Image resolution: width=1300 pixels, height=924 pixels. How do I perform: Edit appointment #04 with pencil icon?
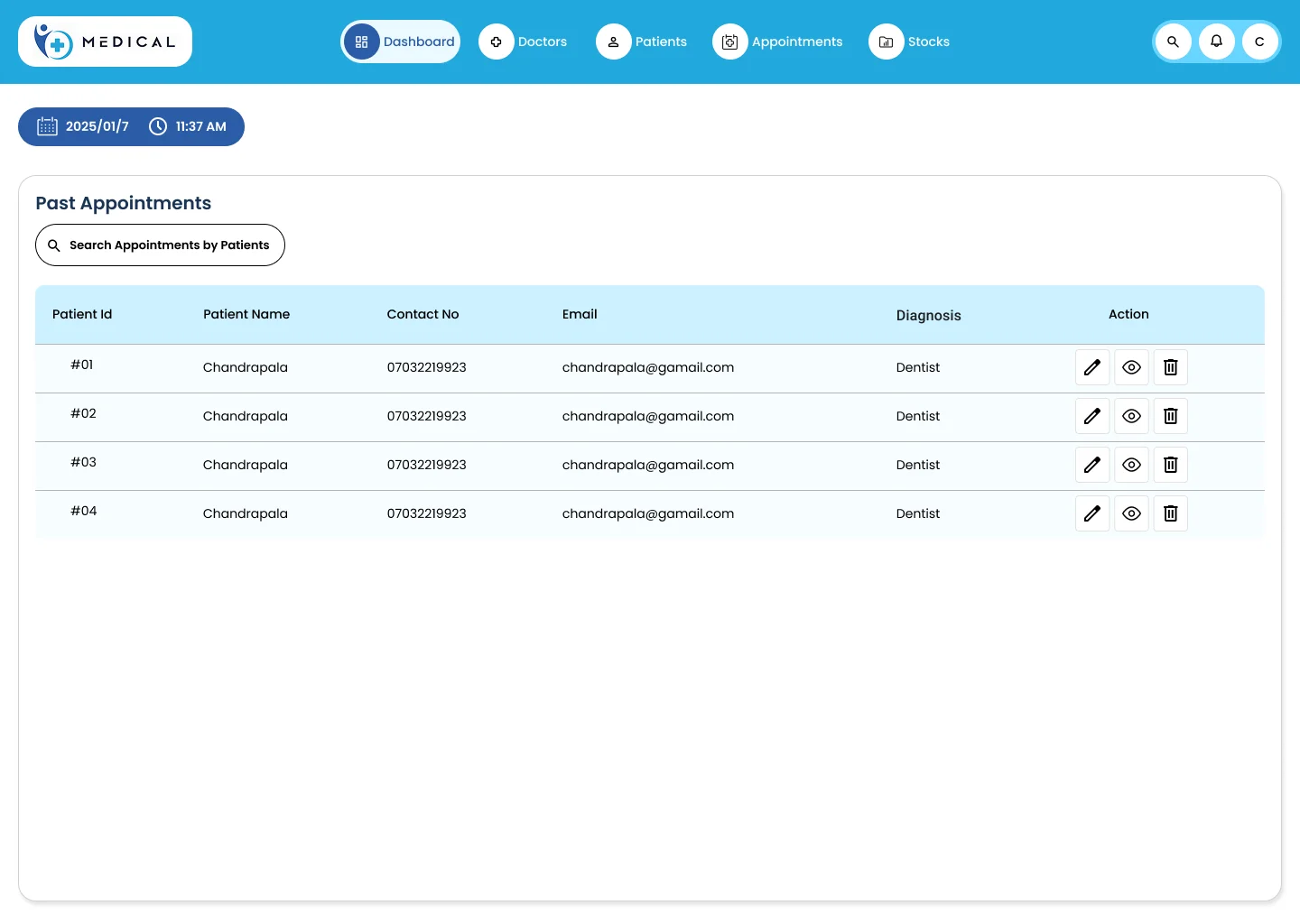click(1092, 513)
